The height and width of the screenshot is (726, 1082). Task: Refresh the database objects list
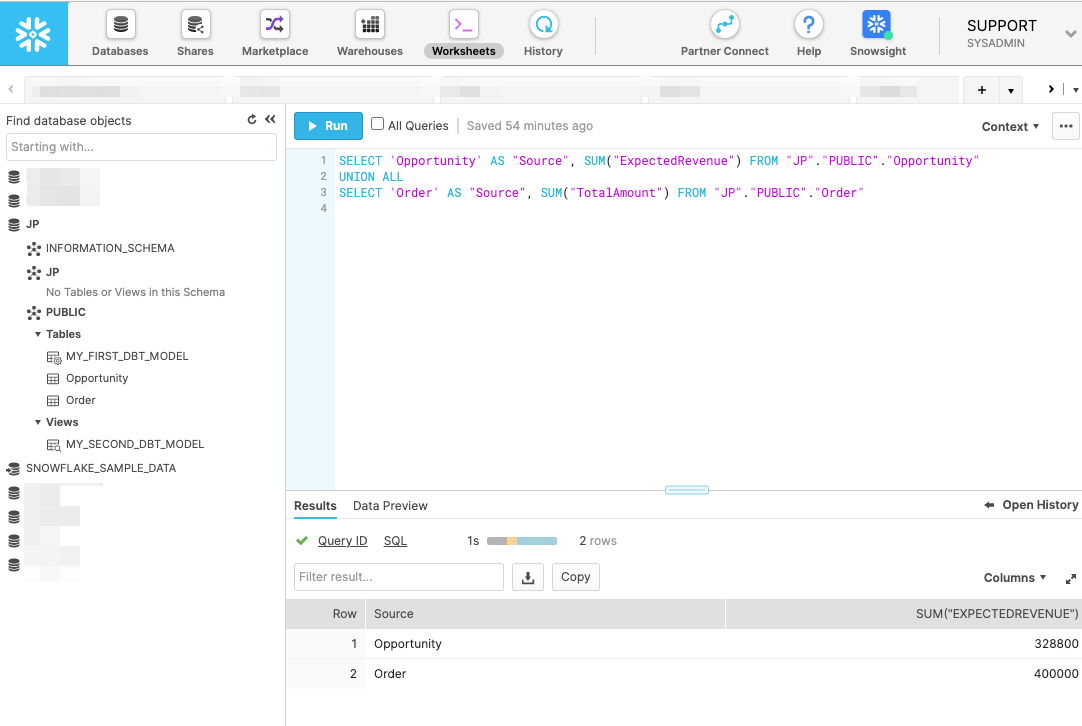pos(252,119)
